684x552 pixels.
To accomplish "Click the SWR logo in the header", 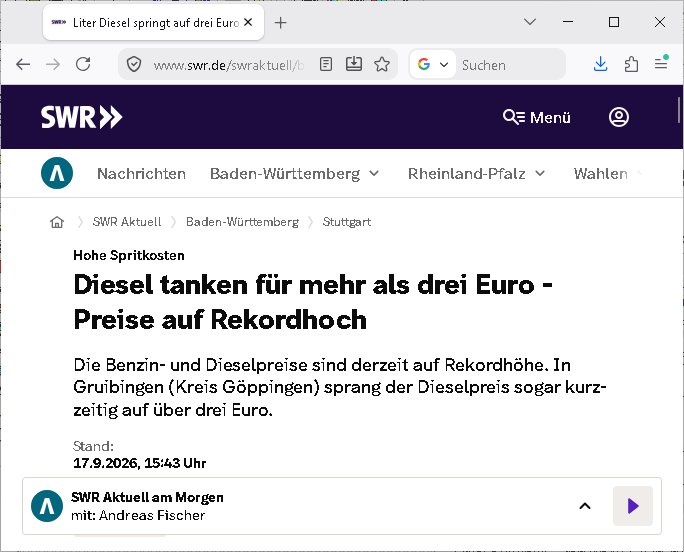I will pyautogui.click(x=82, y=117).
